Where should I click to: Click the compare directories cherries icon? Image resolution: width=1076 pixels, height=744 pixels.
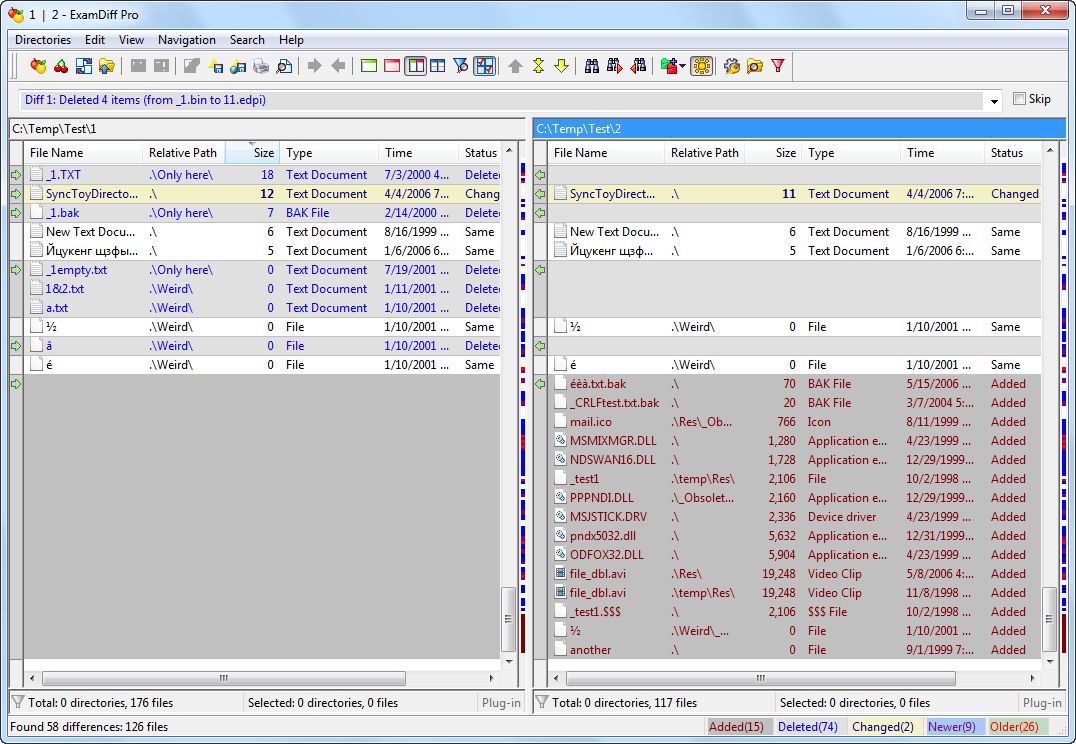61,66
